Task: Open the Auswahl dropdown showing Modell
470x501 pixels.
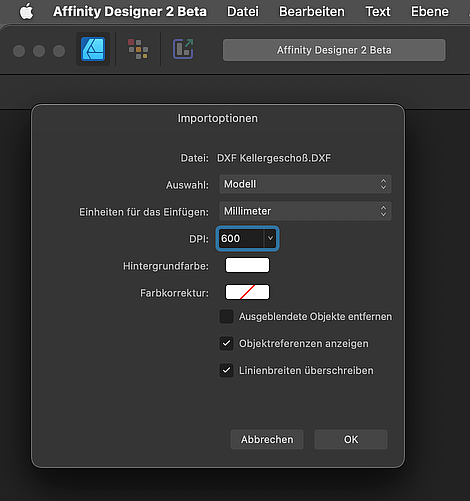Action: pos(305,184)
